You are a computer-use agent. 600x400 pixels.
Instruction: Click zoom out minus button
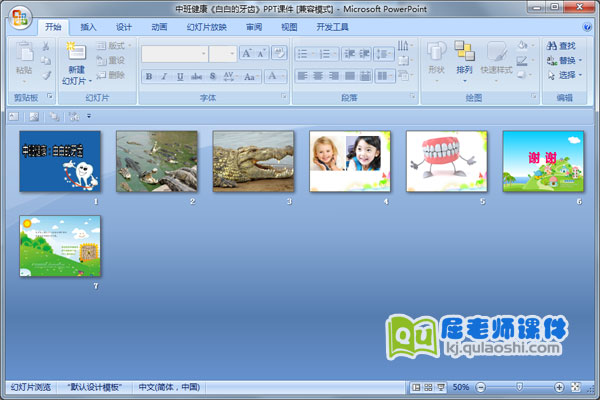(481, 387)
